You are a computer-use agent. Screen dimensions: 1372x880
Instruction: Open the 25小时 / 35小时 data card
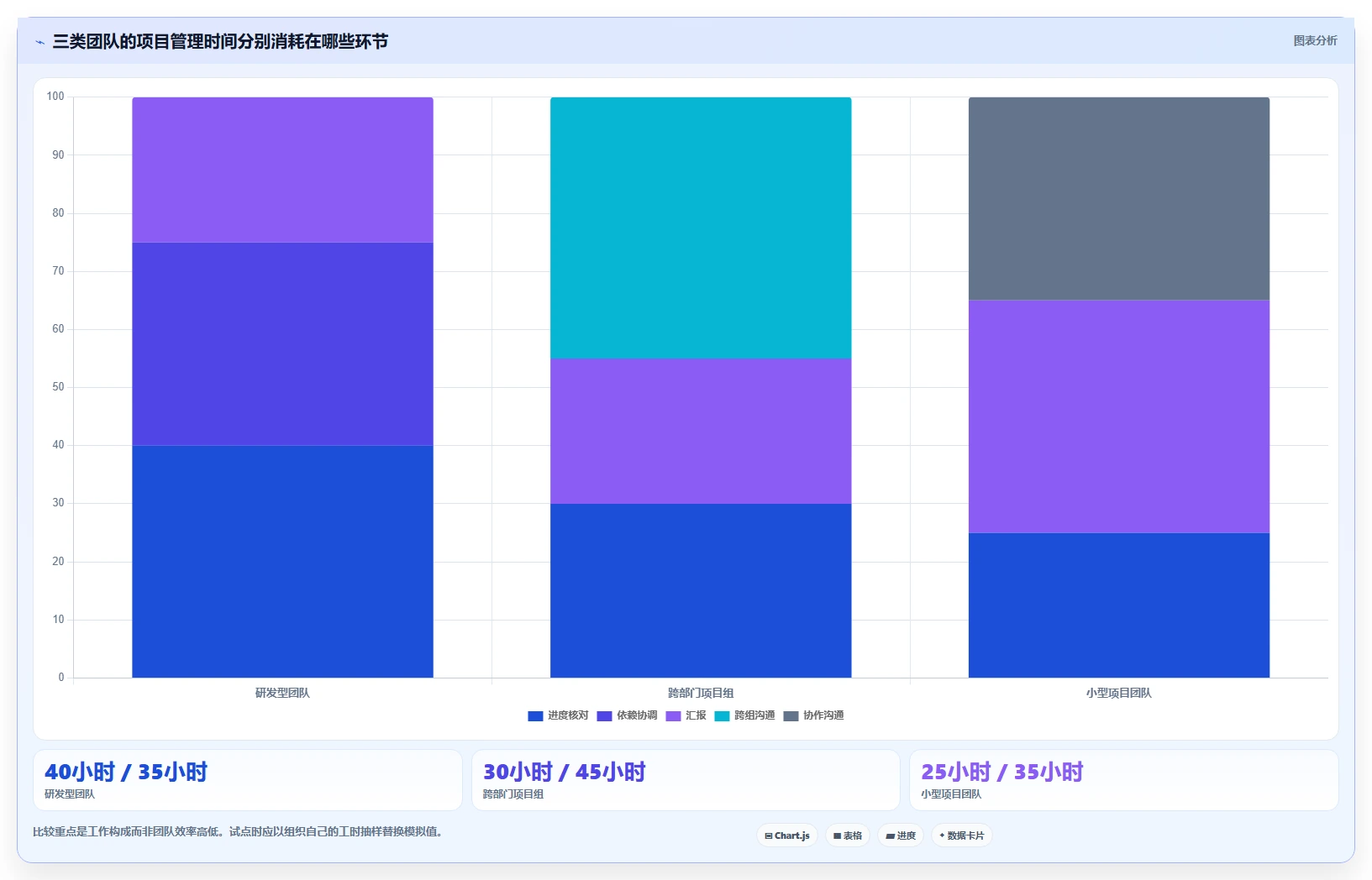click(1124, 780)
